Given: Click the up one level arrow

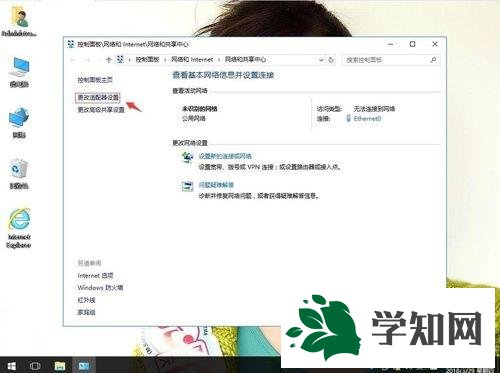Looking at the screenshot, I should click(108, 60).
